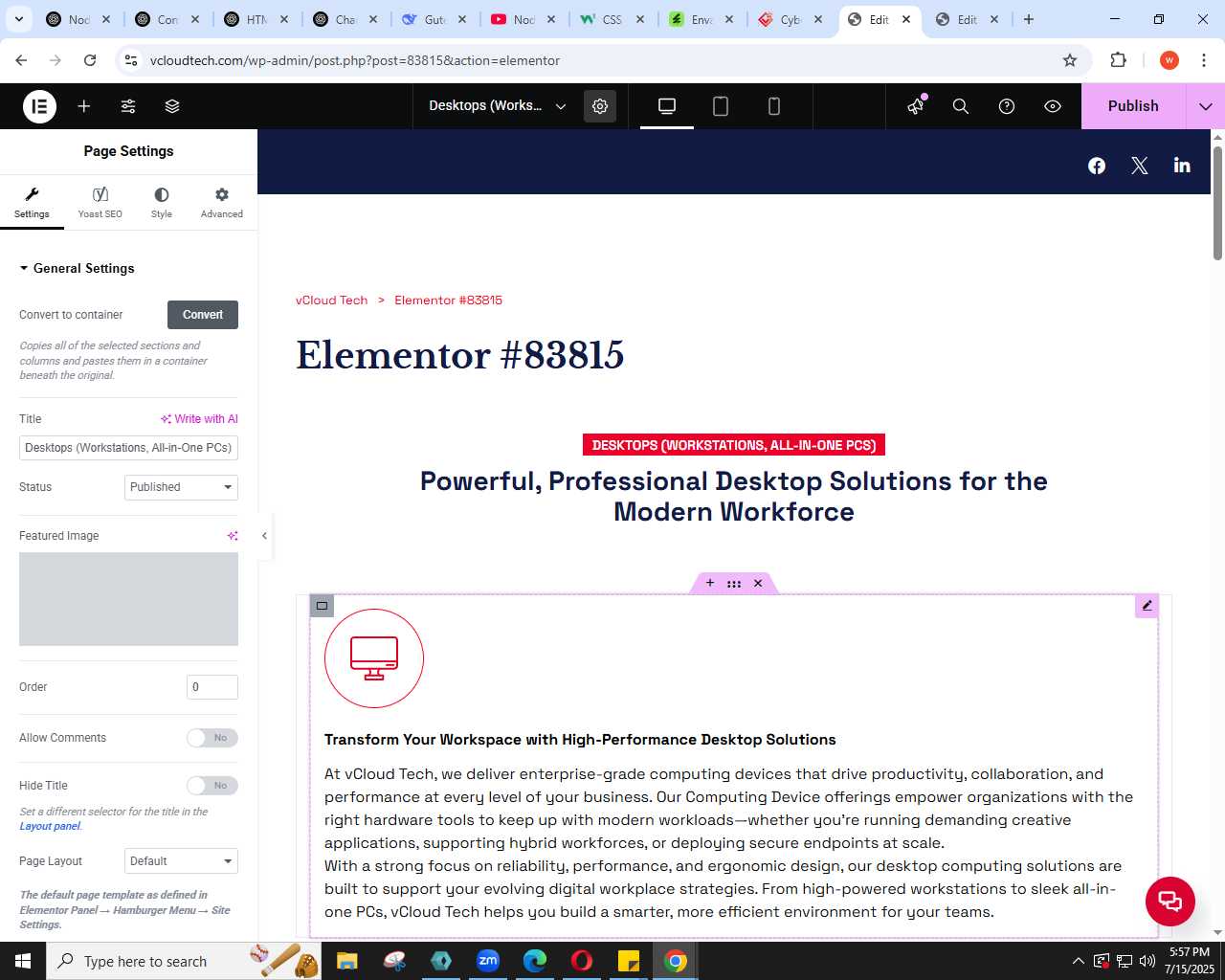Open the Settings tab in Page Settings
The image size is (1225, 980).
[x=32, y=203]
